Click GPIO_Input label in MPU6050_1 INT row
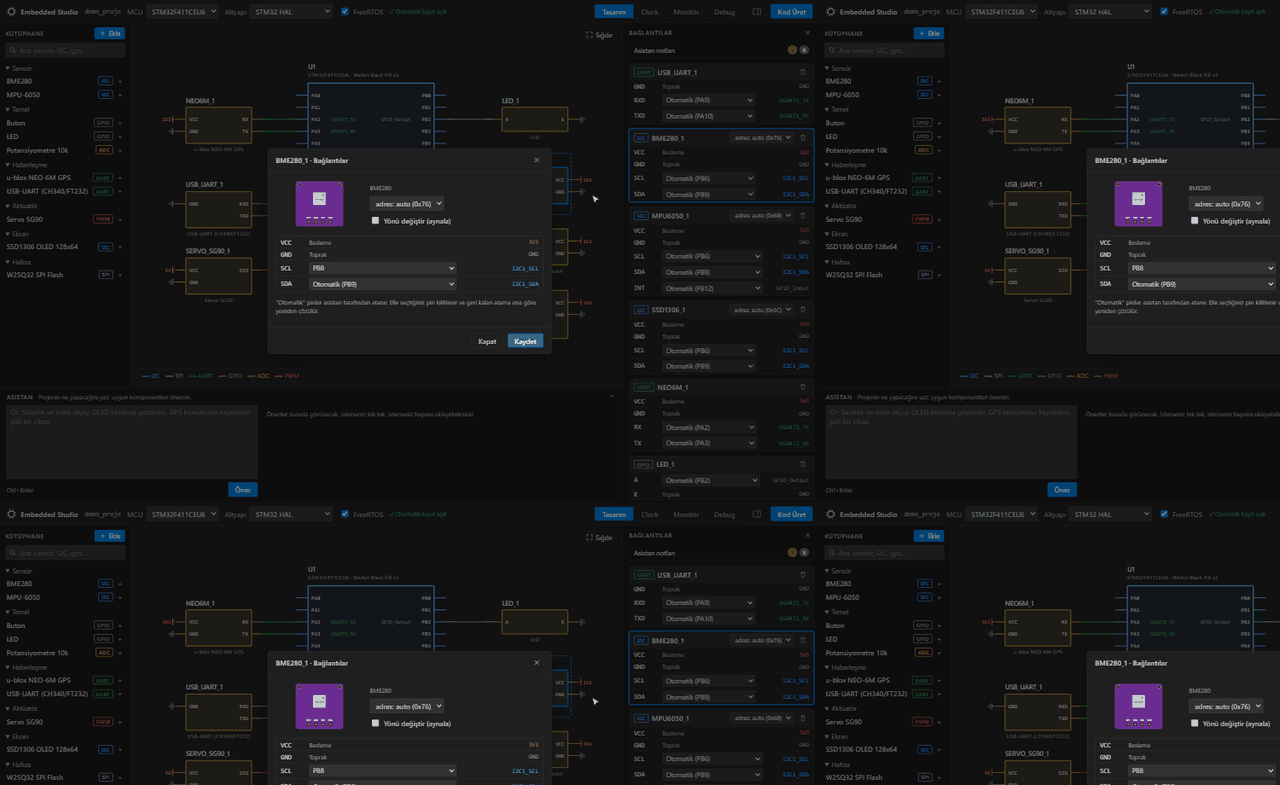 tap(792, 288)
